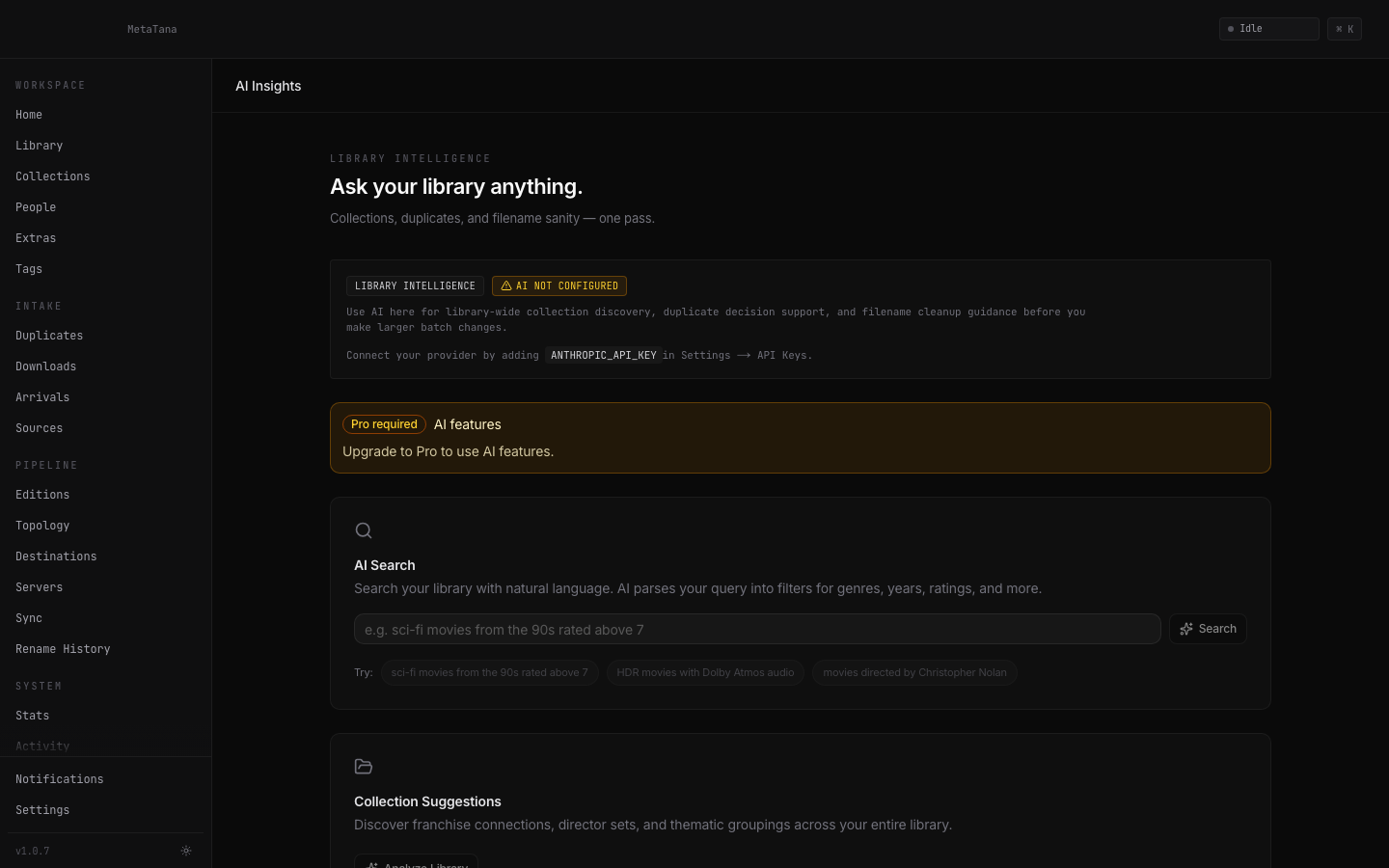
Task: Click the MetaTana app title
Action: click(151, 29)
